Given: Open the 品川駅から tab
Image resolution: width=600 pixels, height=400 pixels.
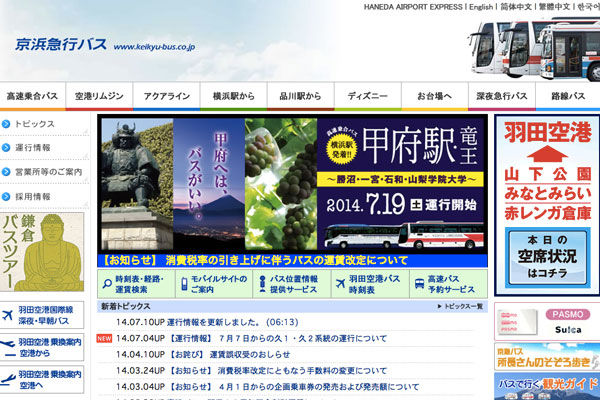Looking at the screenshot, I should [x=301, y=96].
